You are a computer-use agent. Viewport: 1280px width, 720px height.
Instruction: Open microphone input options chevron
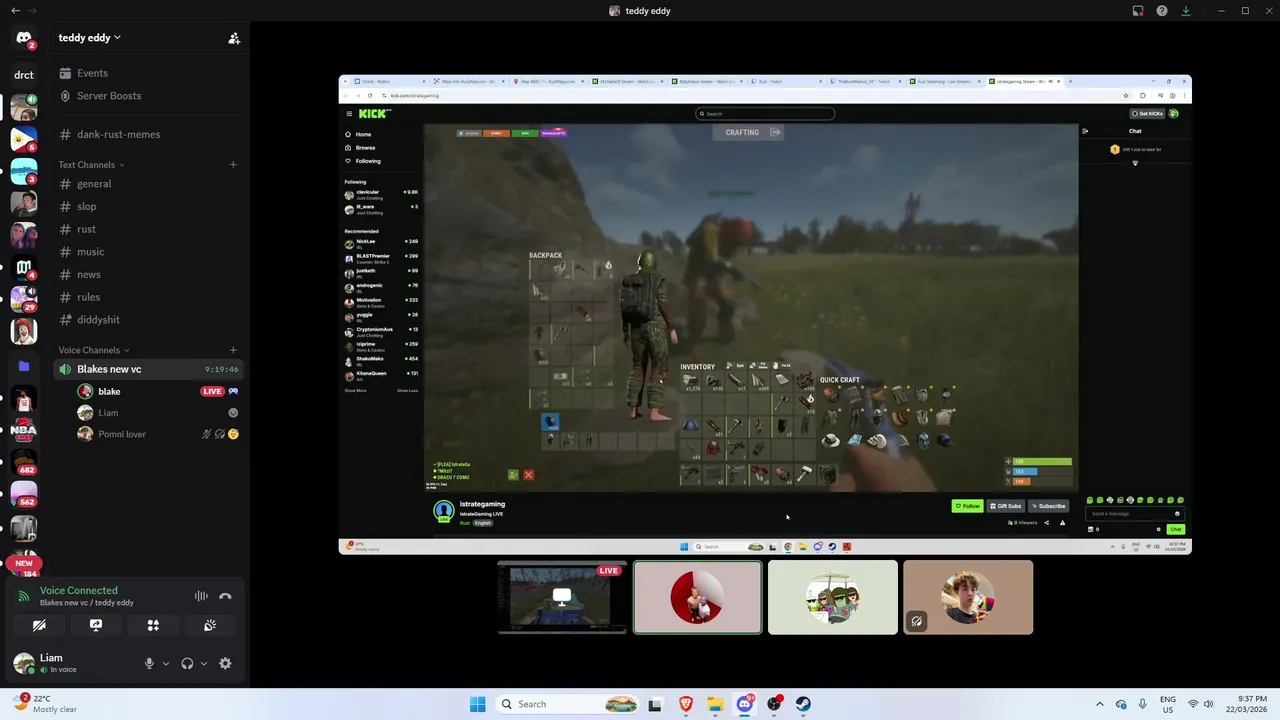166,663
